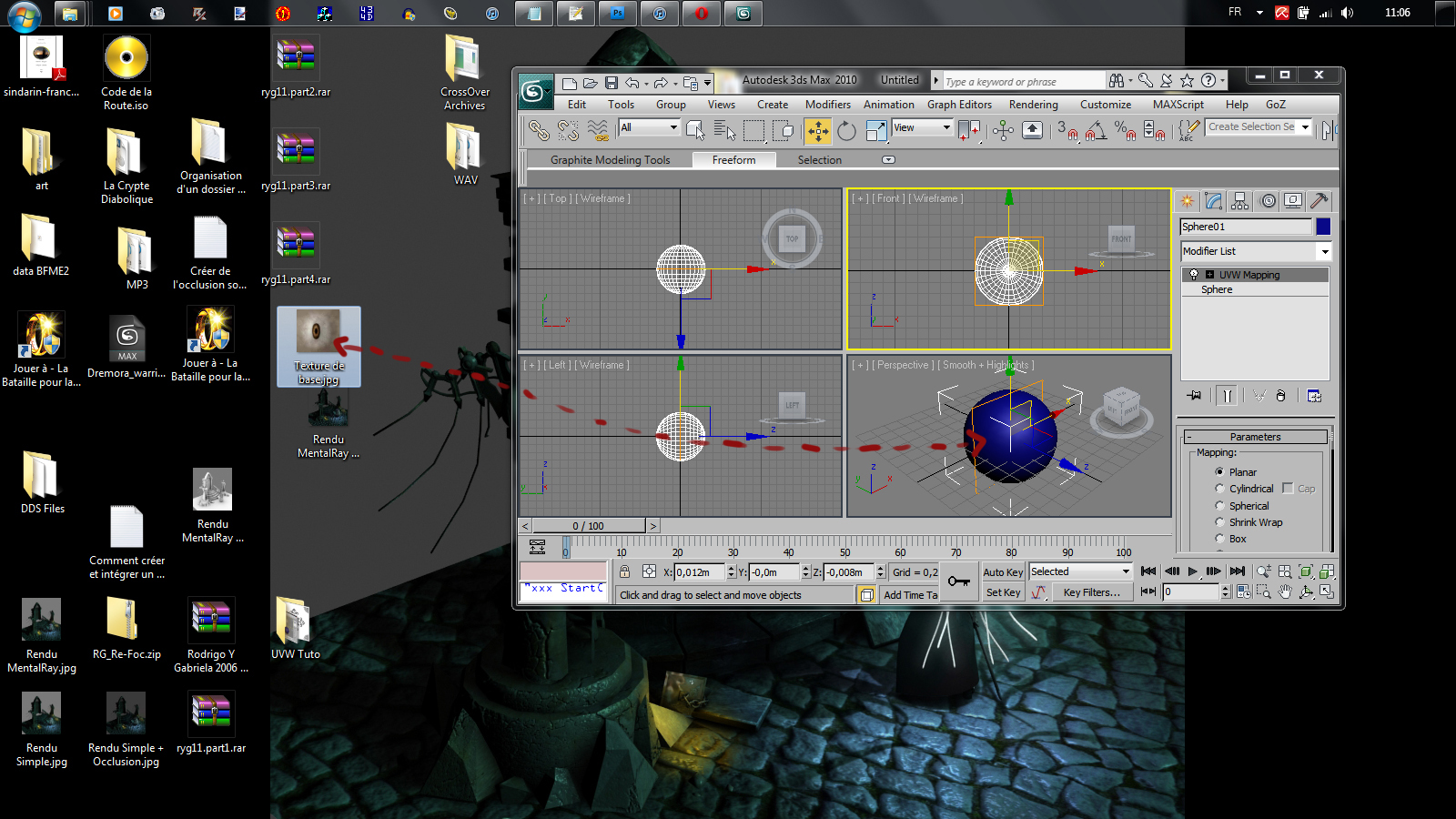
Task: Select Cylindrical mapping radio button
Action: point(1219,489)
